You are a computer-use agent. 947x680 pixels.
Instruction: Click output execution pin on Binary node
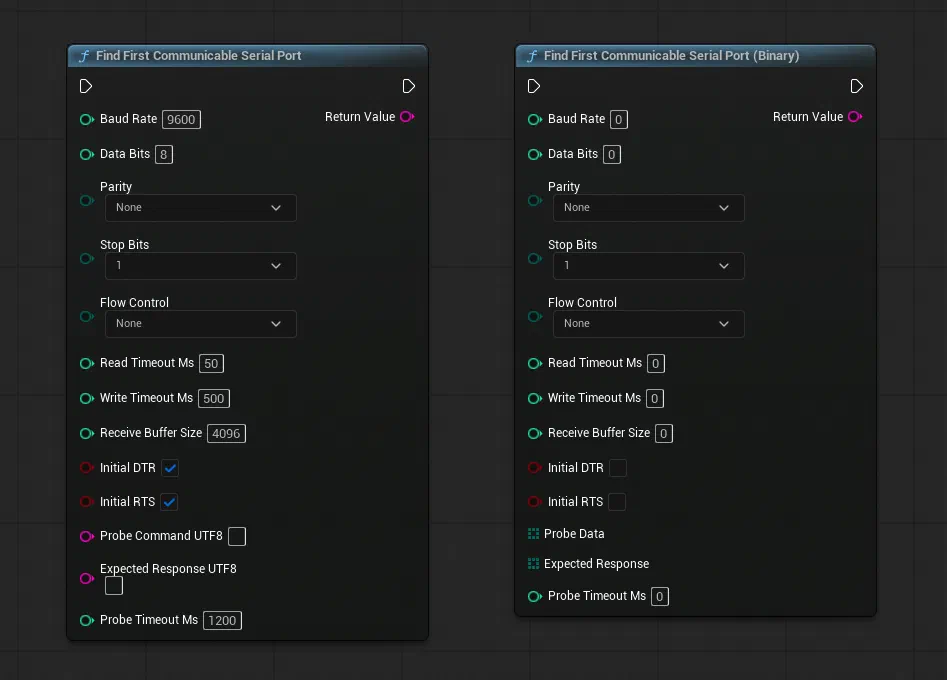(856, 86)
